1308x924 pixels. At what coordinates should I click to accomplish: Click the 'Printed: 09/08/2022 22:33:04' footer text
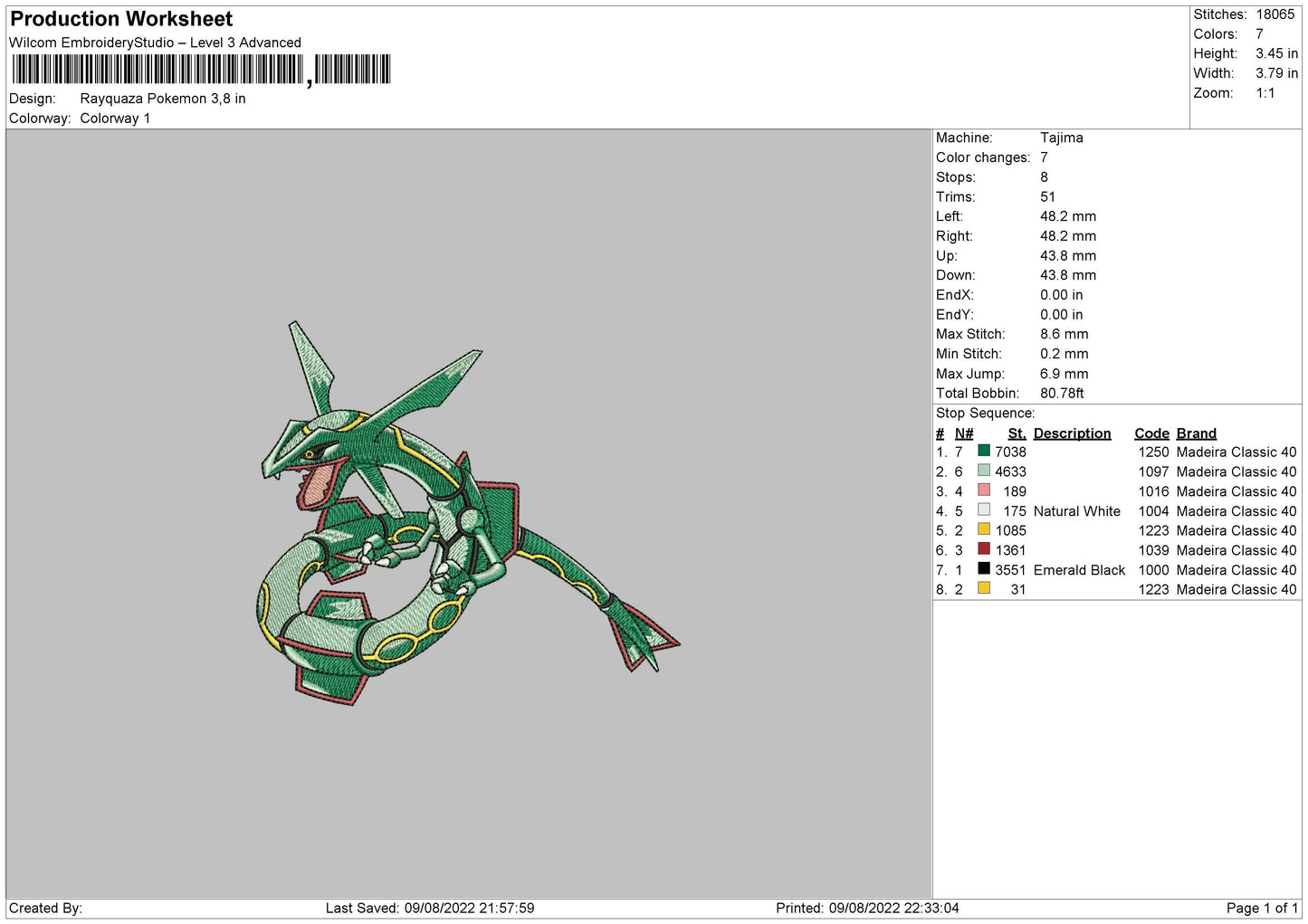(867, 908)
